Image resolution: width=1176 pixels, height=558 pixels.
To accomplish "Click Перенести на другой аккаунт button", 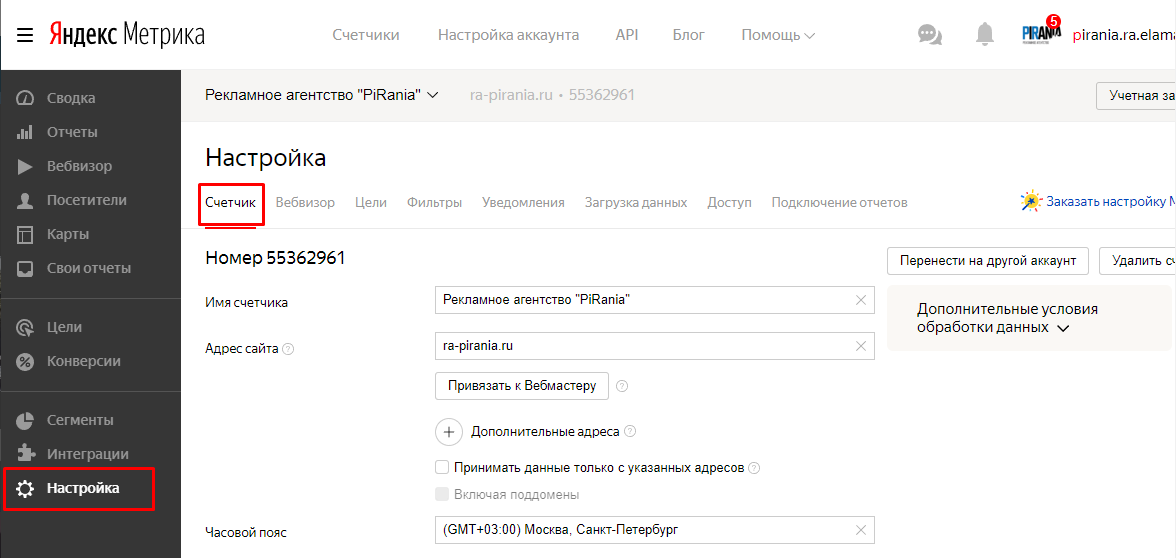I will tap(987, 260).
